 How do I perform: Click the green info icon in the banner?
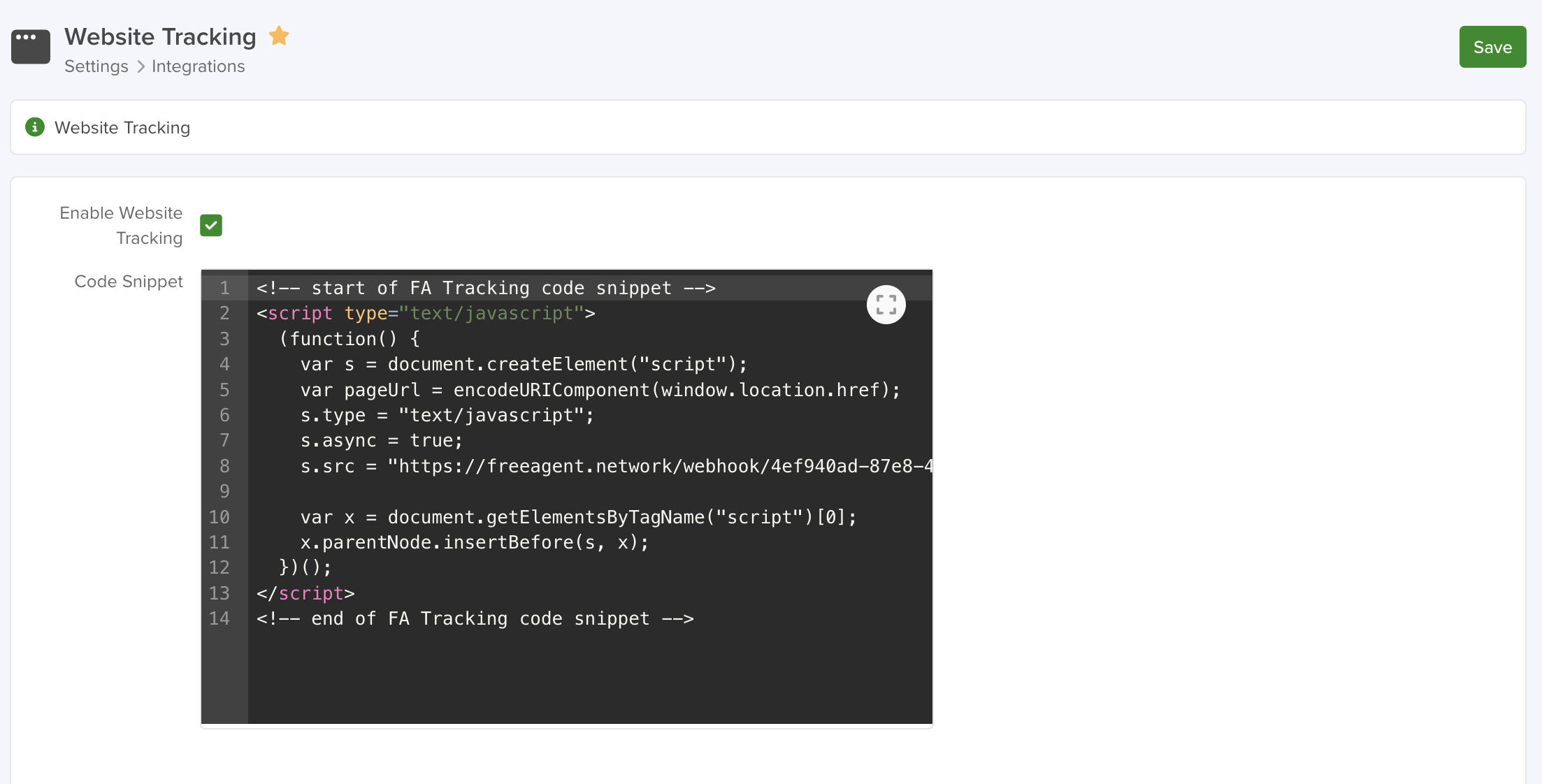[35, 127]
